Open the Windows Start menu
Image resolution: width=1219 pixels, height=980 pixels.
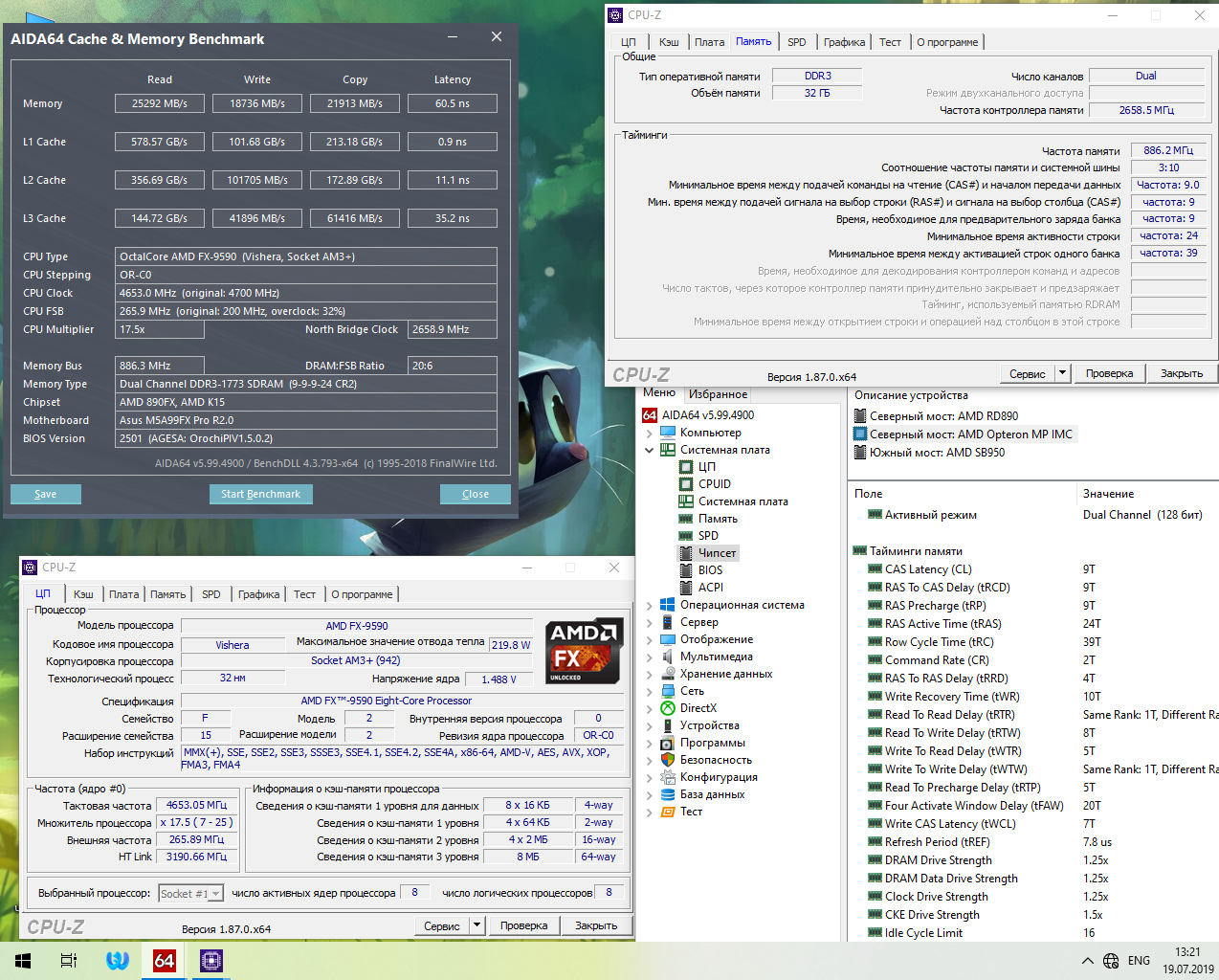click(23, 960)
